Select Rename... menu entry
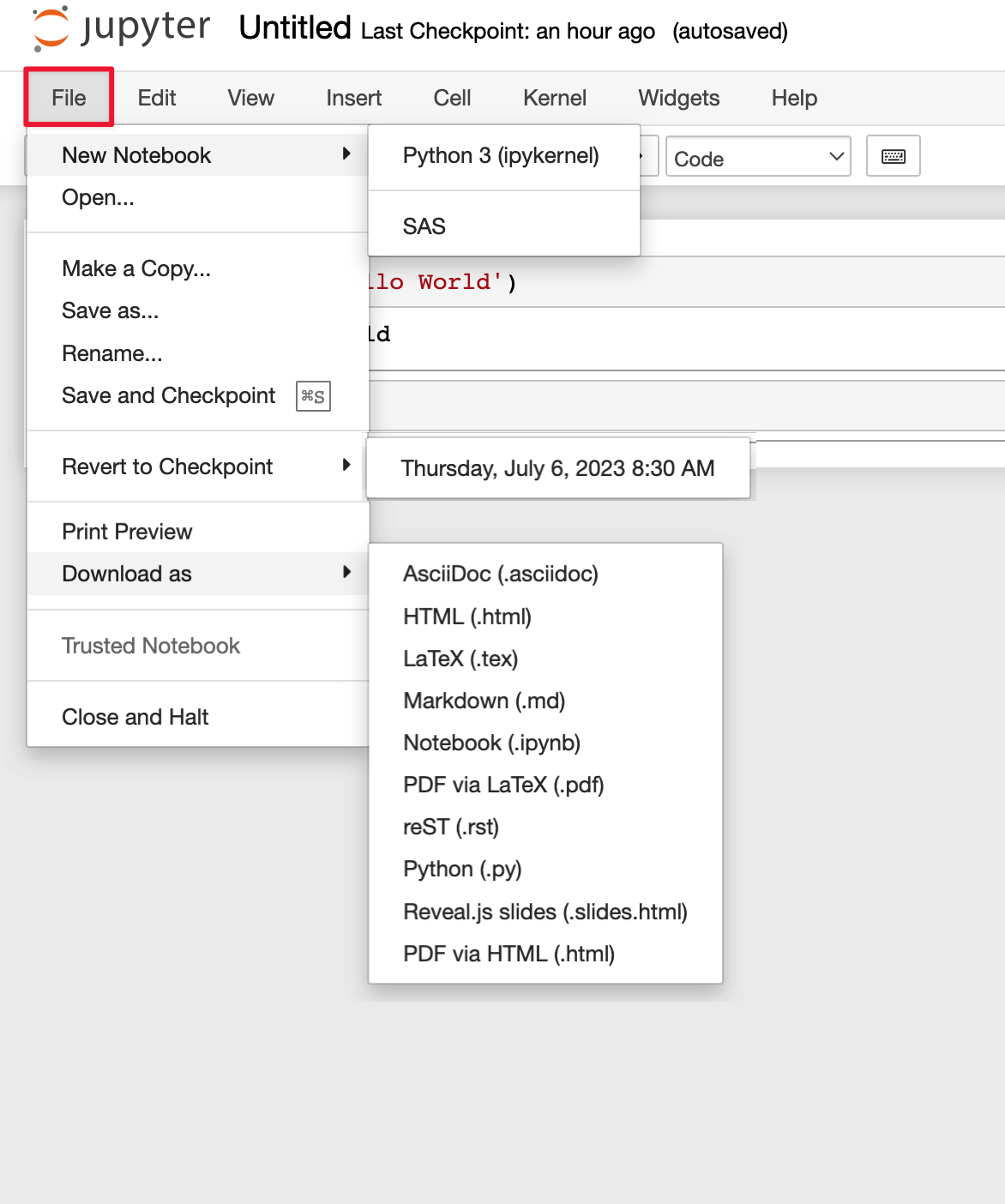Screen dimensions: 1005x1204 click(x=198, y=353)
